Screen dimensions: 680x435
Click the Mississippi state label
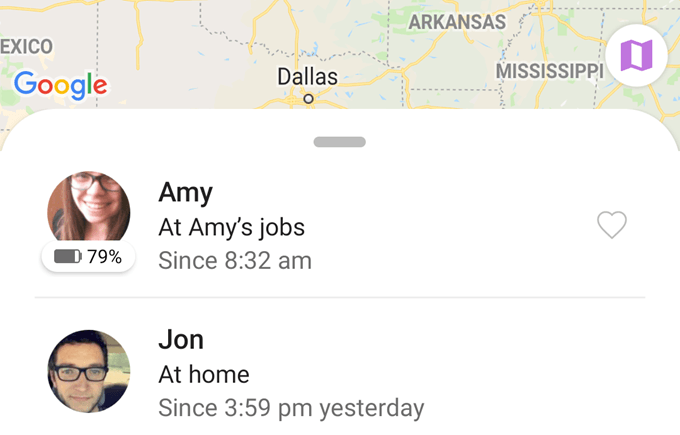click(x=549, y=71)
